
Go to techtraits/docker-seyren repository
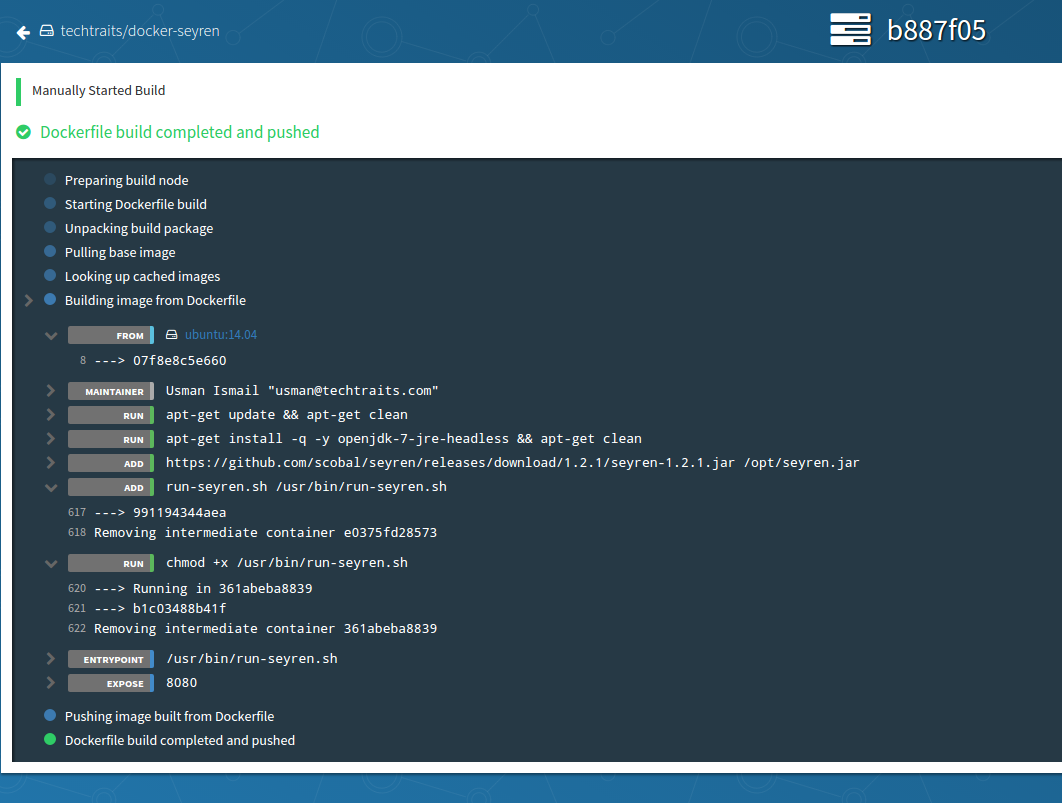tap(139, 31)
